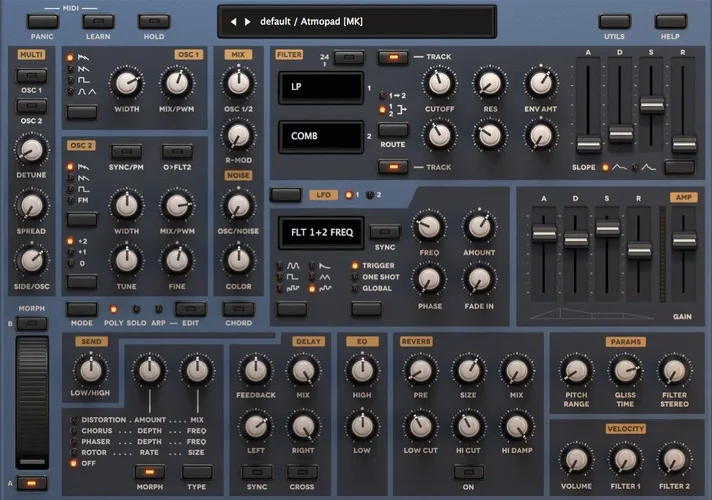The width and height of the screenshot is (712, 500).
Task: Select OSC 2 square waveform
Action: point(78,189)
